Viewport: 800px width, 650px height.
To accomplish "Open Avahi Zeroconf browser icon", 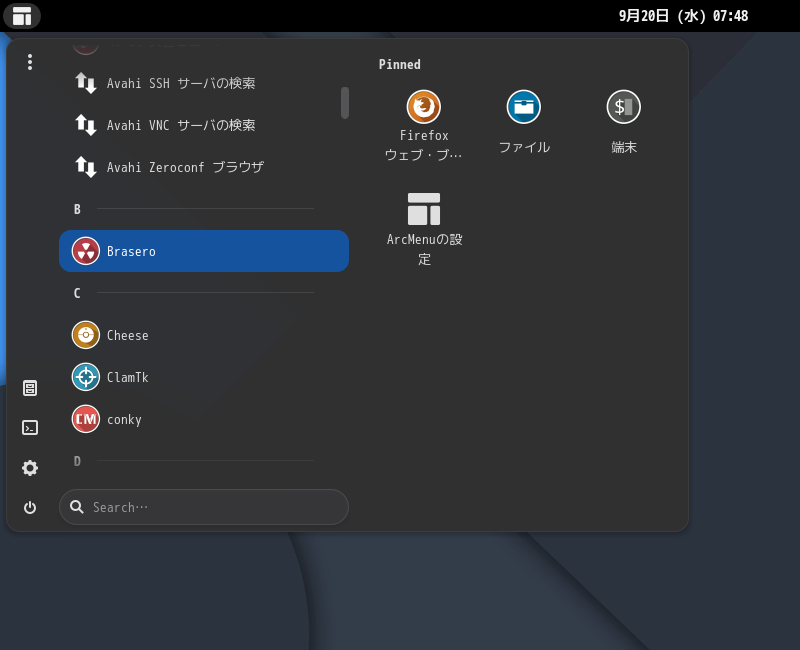I will (86, 167).
